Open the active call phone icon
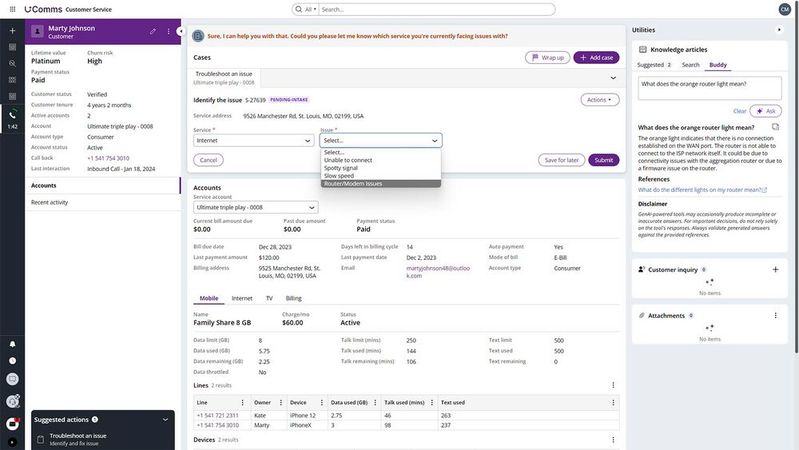 click(x=12, y=115)
